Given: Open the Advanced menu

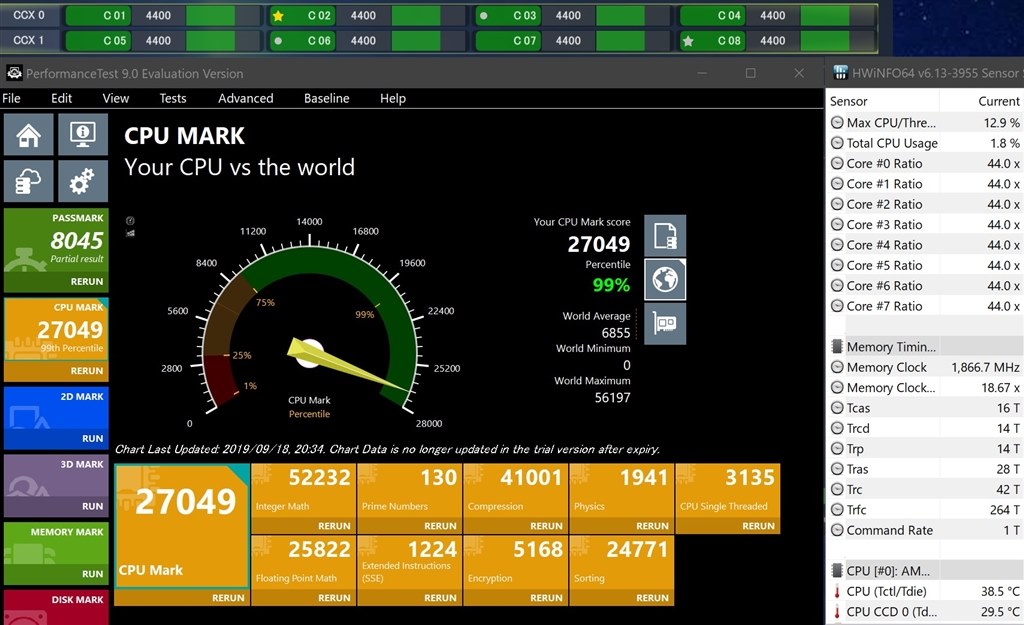Looking at the screenshot, I should pos(246,98).
